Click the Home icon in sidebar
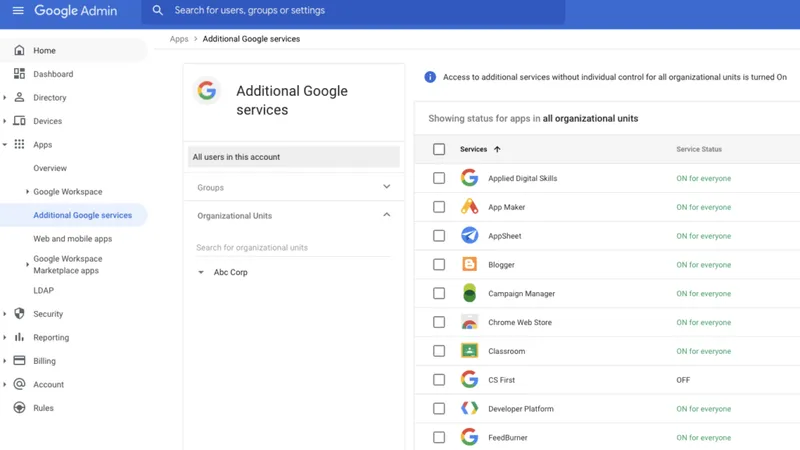This screenshot has height=450, width=800. coord(19,50)
